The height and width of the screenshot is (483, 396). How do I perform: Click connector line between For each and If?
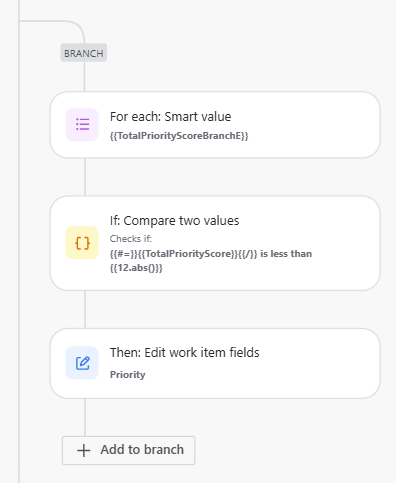pyautogui.click(x=85, y=177)
